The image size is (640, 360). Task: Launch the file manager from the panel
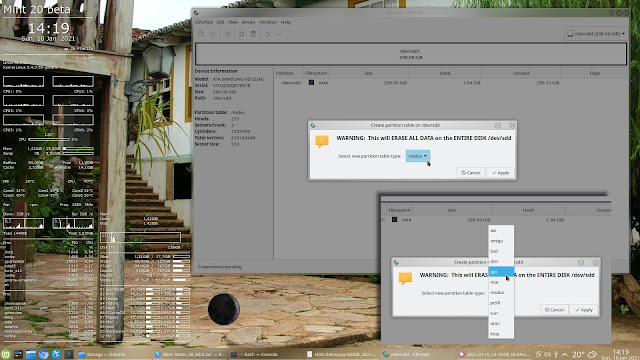pos(31,354)
